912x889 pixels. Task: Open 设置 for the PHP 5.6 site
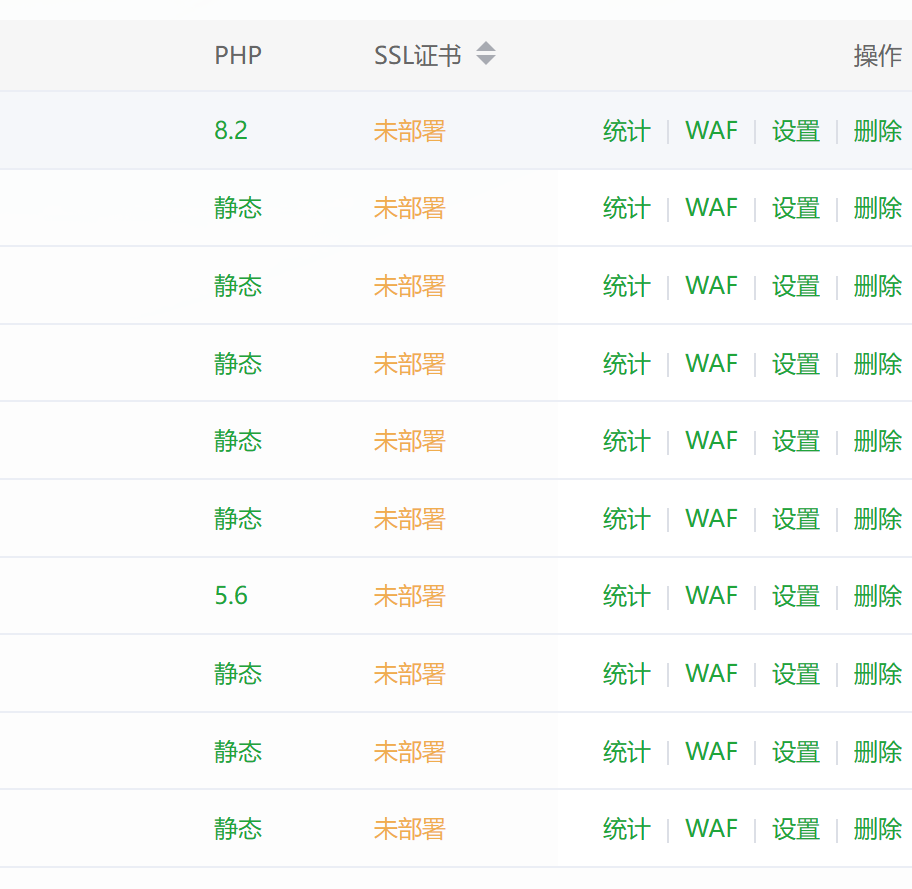tap(796, 596)
